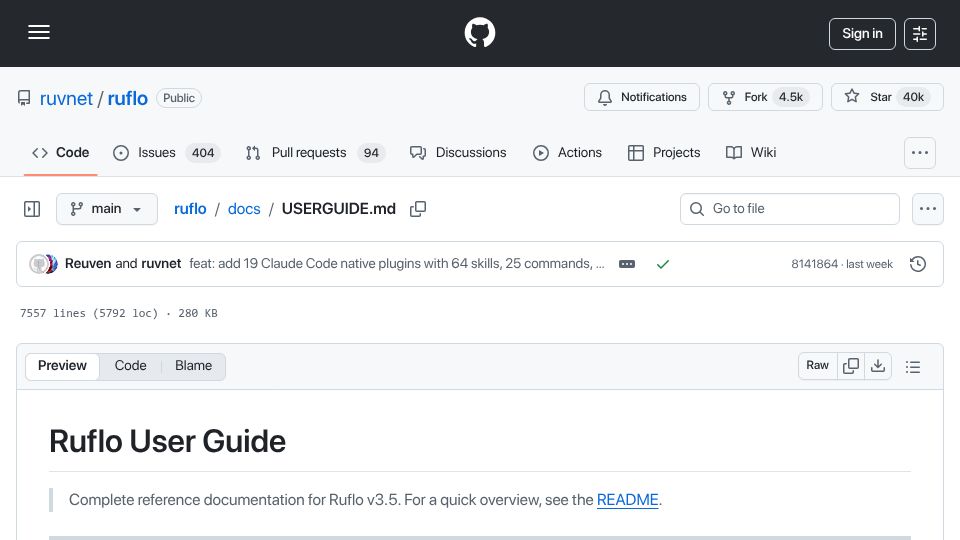
Task: Open the Pull requests tab
Action: coord(315,152)
